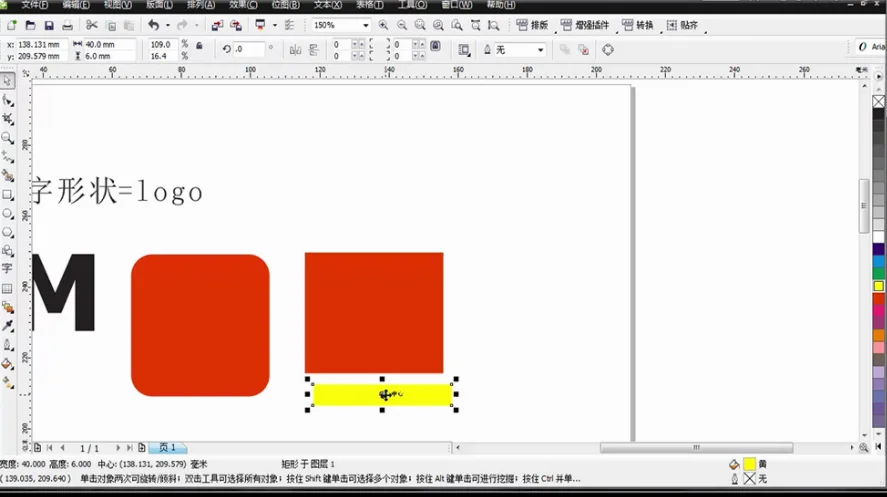Open the wrap text flyout

[464, 50]
